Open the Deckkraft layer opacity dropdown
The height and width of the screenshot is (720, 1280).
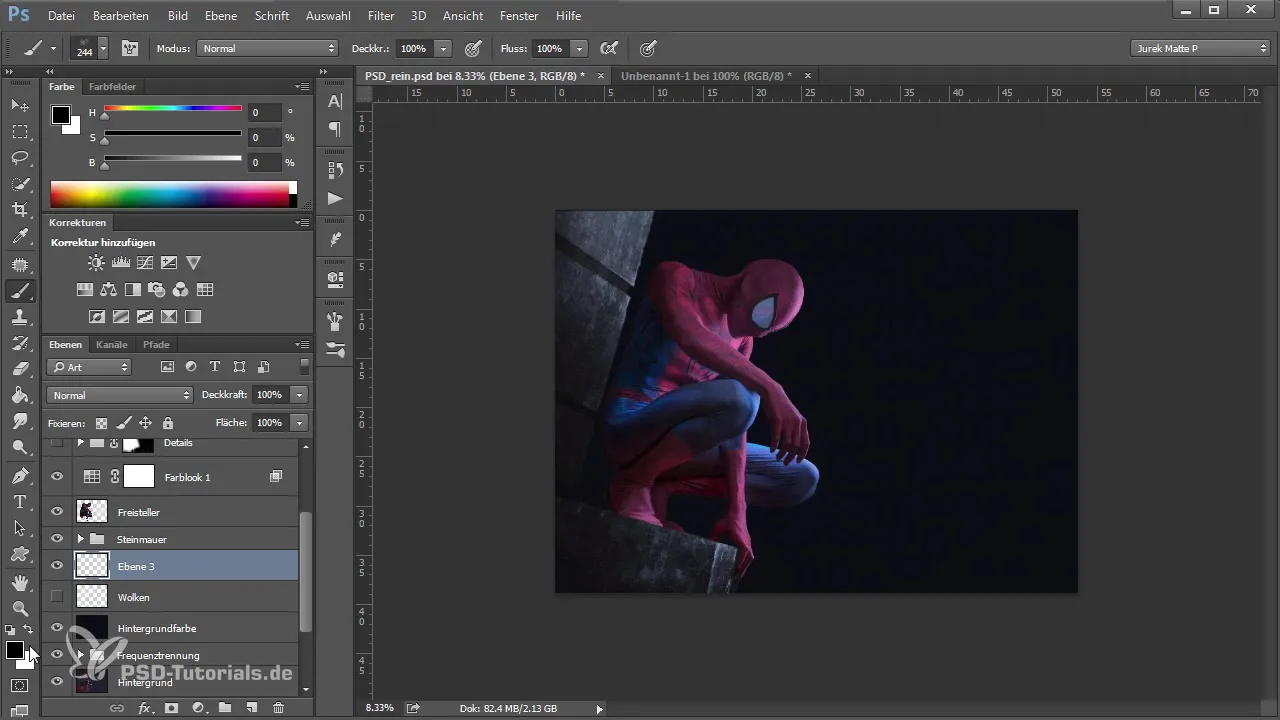coord(299,395)
